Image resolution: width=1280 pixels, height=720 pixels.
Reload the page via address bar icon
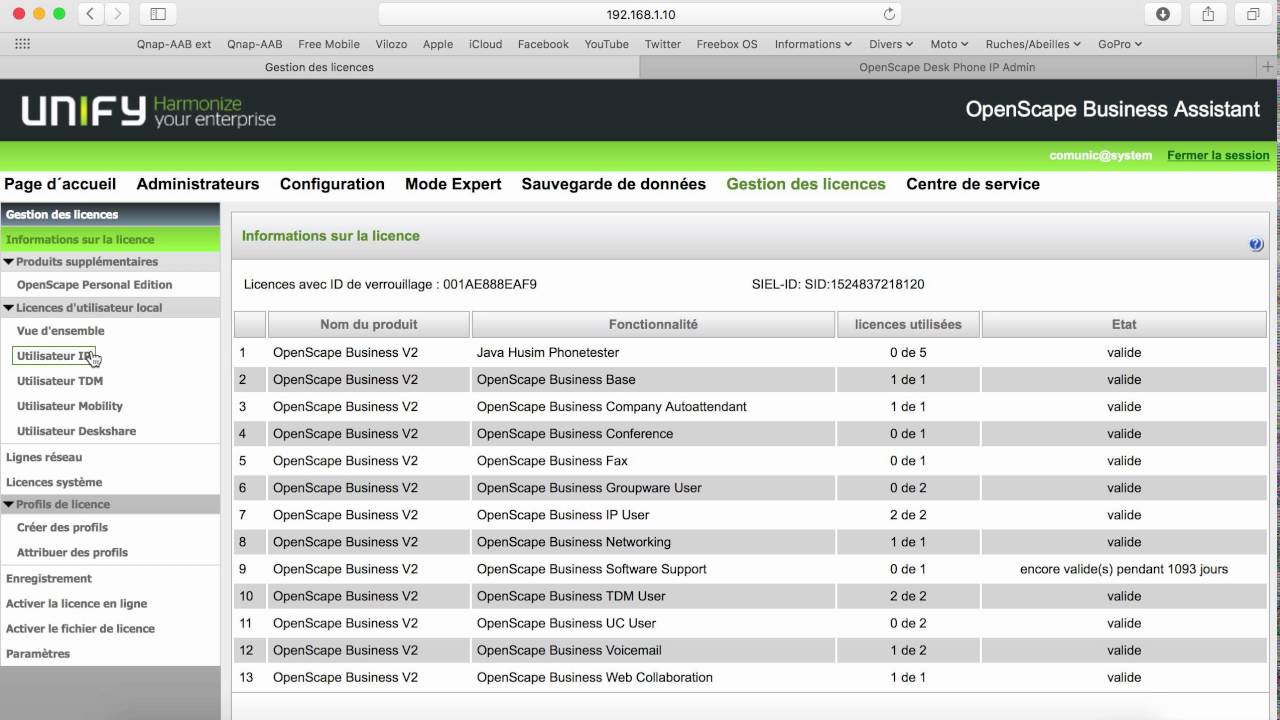[x=888, y=14]
